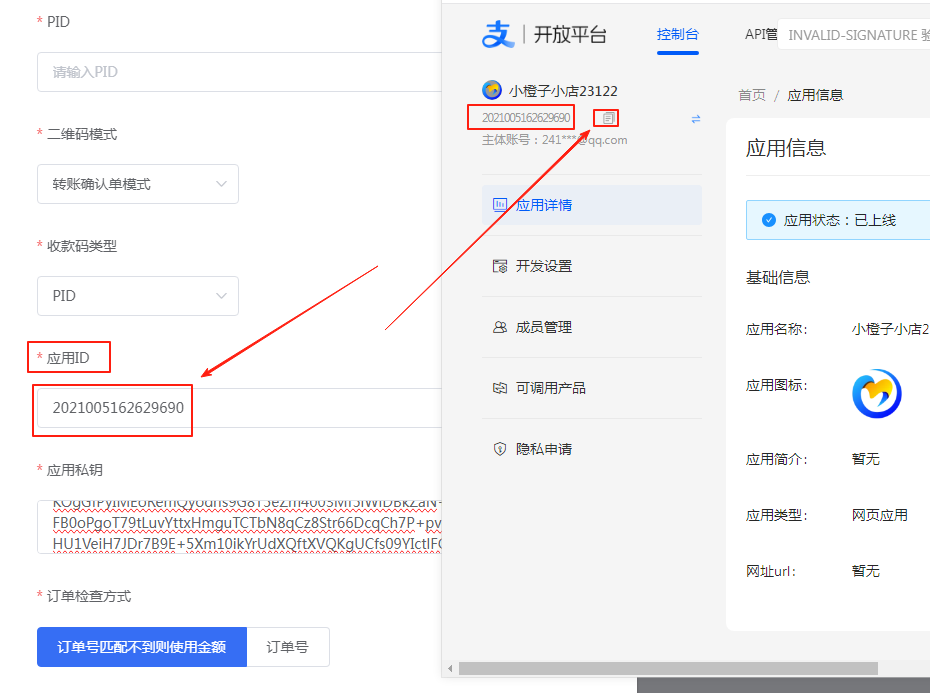
Task: Expand the 收款码类型 PID dropdown
Action: tap(137, 296)
